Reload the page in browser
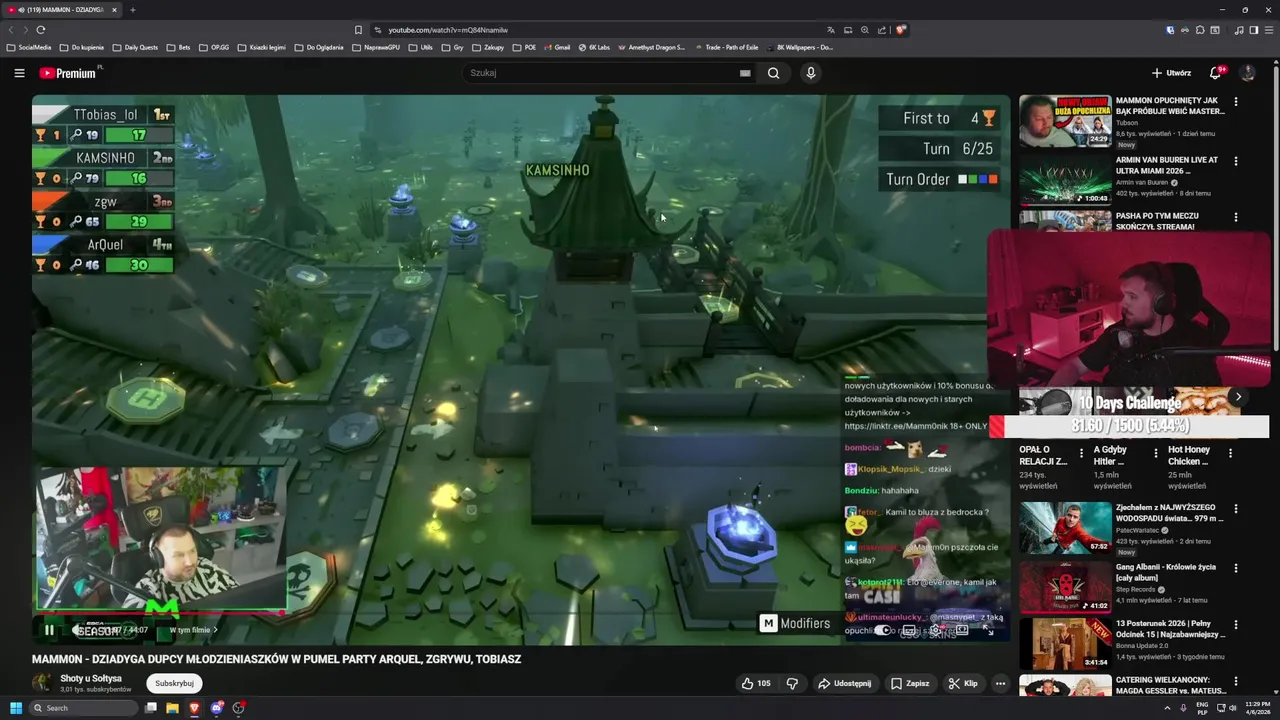1280x720 pixels. [x=41, y=30]
